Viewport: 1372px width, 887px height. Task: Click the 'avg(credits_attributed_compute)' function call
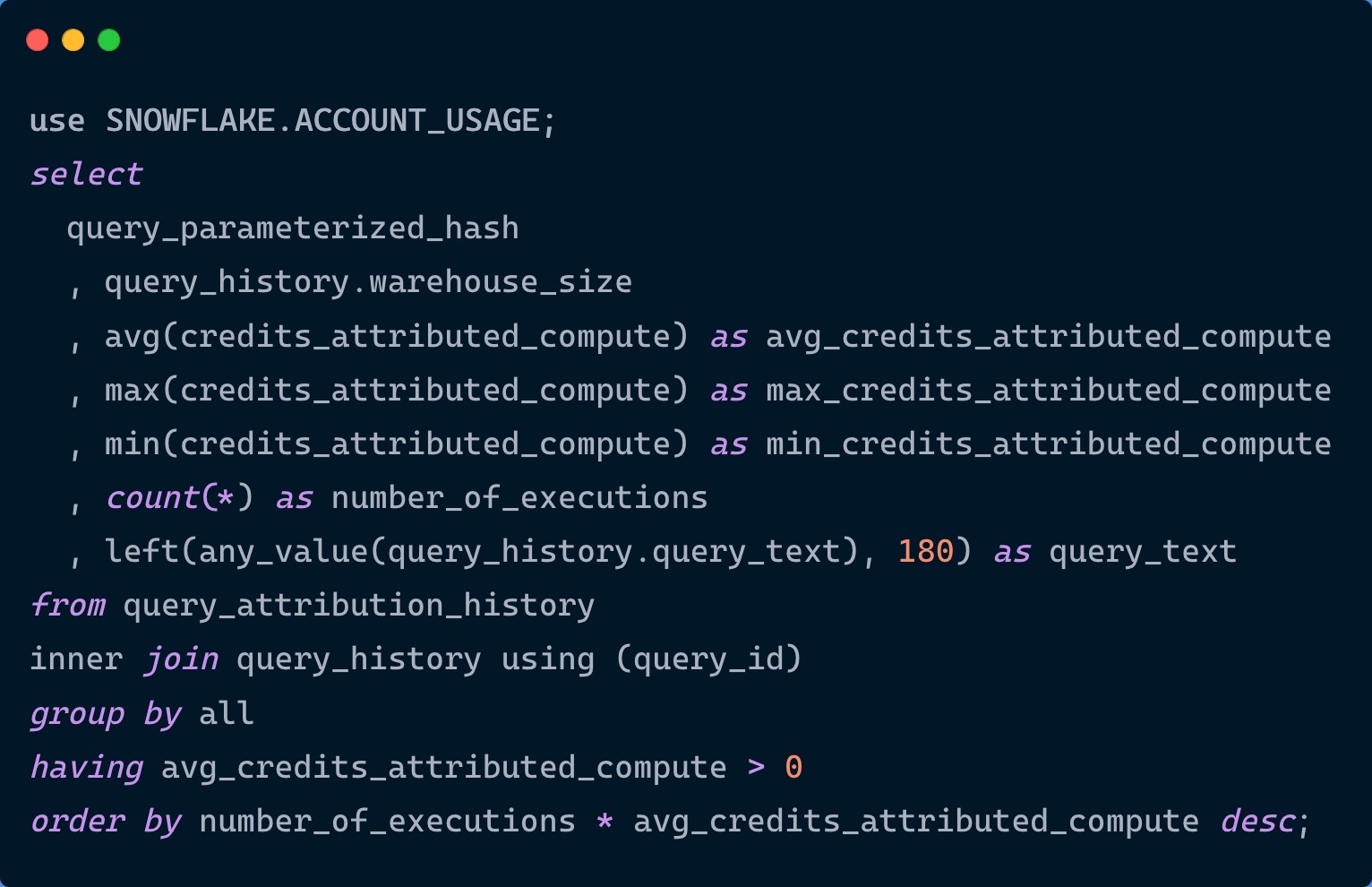tap(396, 336)
